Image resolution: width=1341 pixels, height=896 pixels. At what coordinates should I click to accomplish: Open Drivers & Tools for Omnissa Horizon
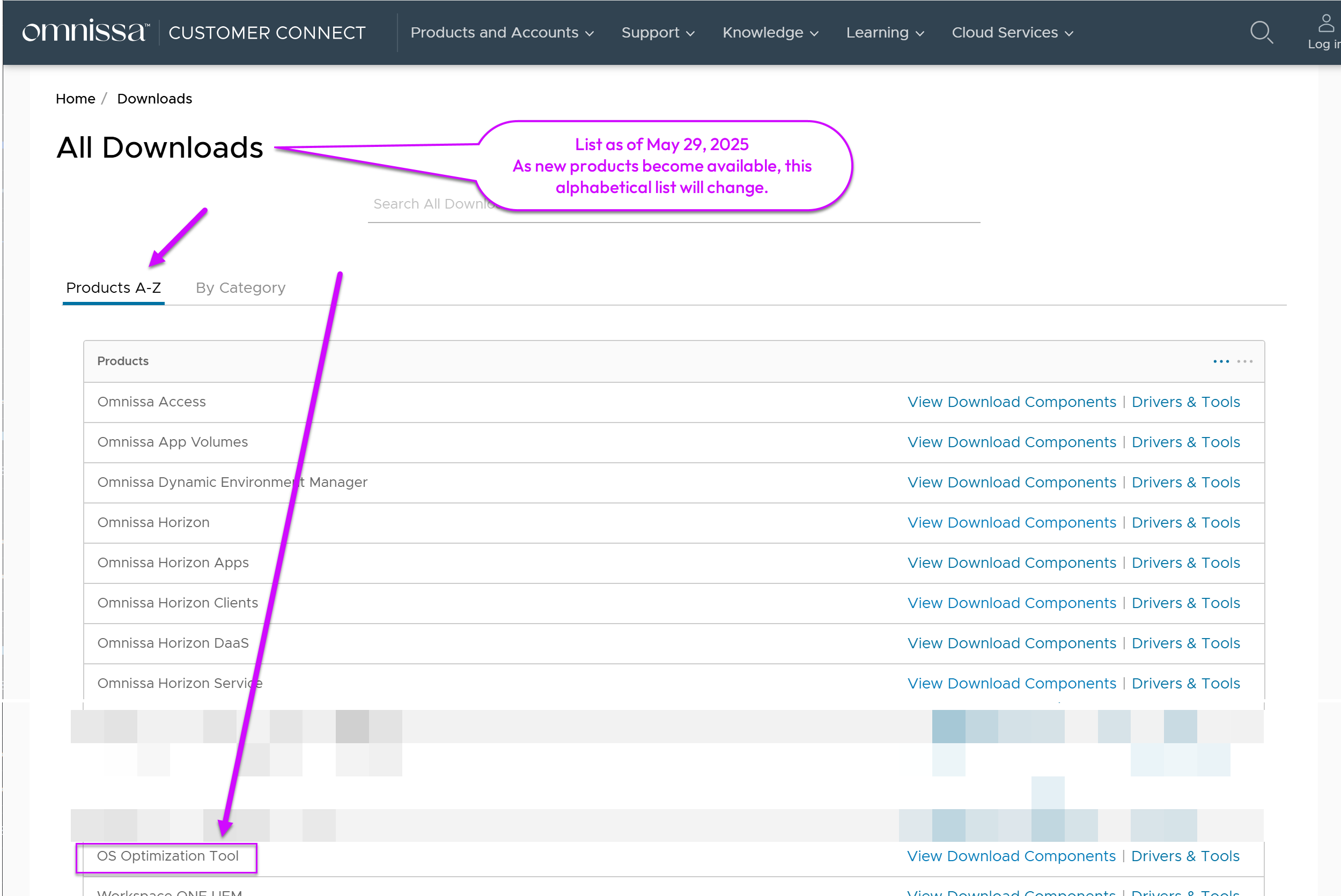tap(1185, 522)
